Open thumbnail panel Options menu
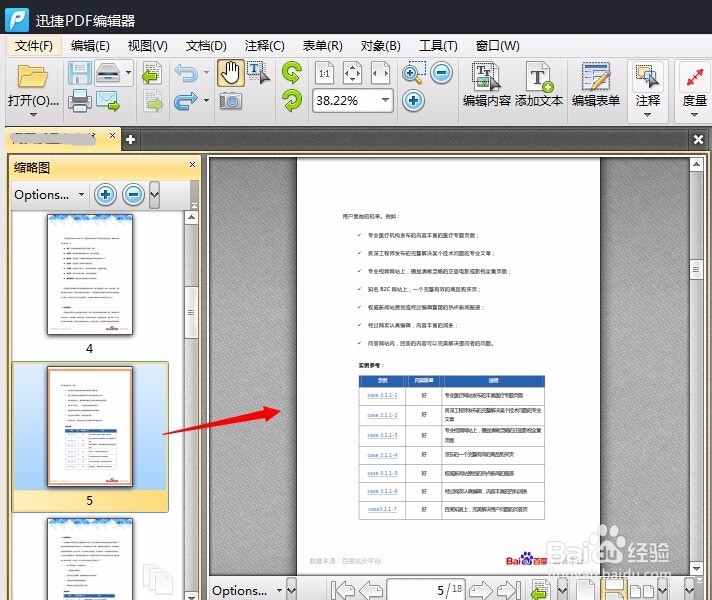Viewport: 712px width, 600px height. 49,195
